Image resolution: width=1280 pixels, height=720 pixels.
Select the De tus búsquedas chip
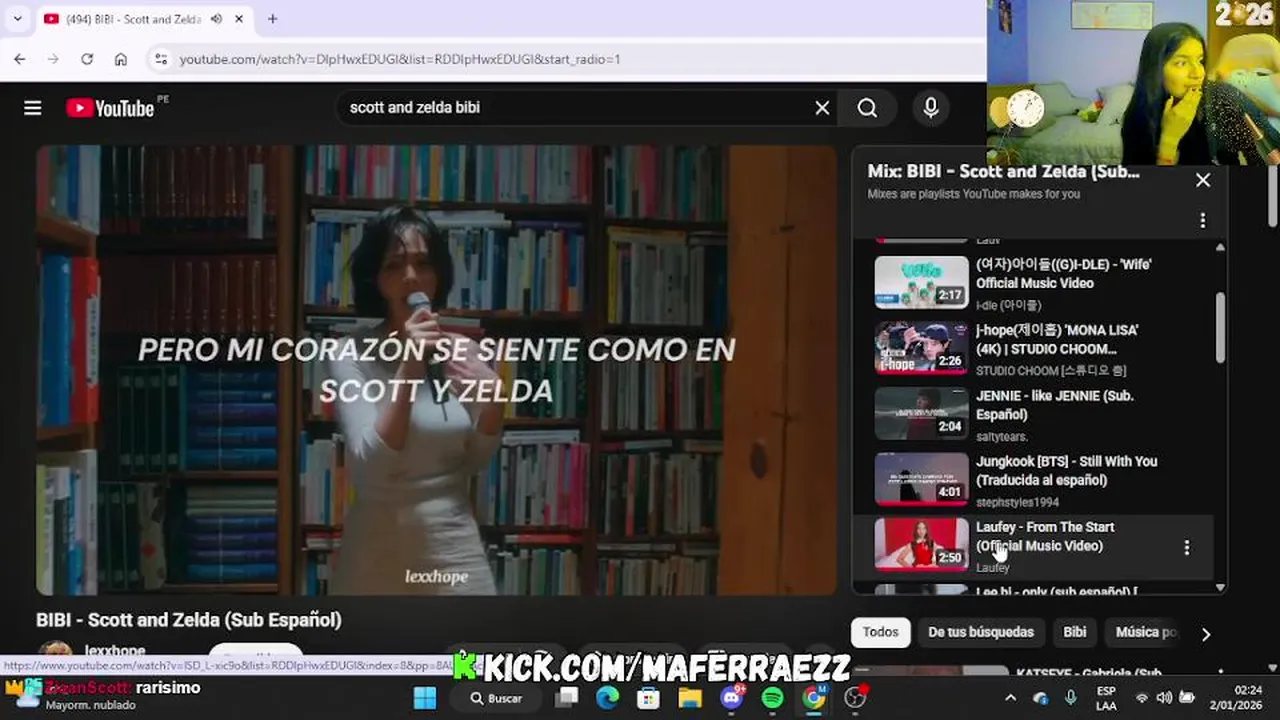click(980, 632)
